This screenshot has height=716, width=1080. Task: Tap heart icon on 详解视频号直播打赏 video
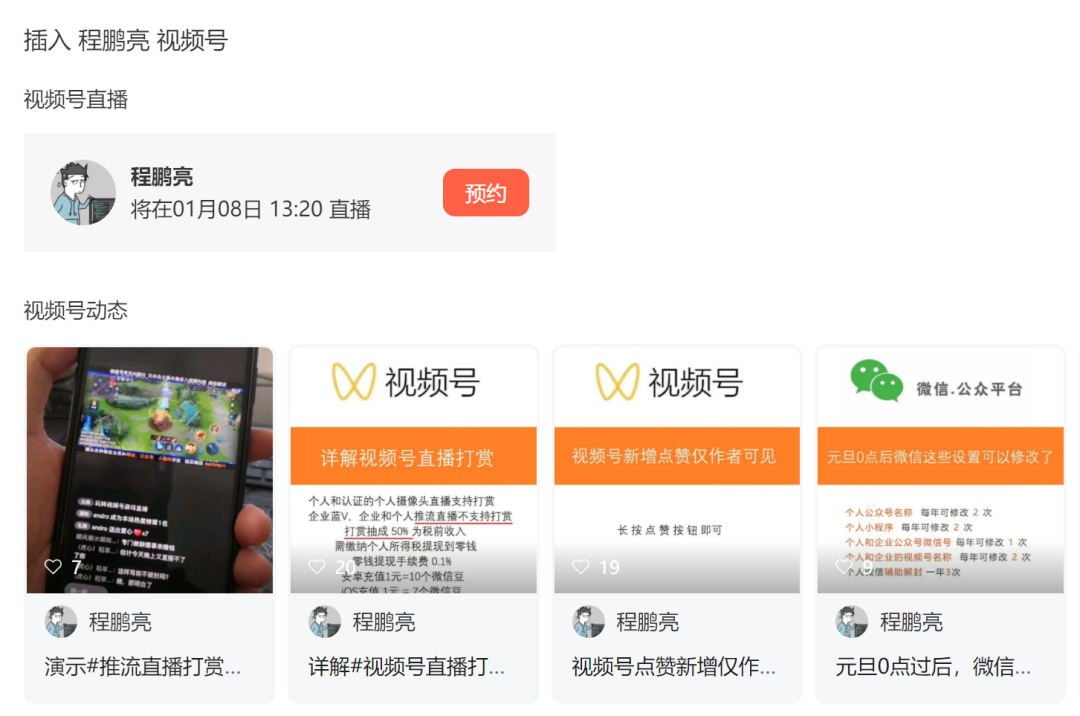click(317, 567)
